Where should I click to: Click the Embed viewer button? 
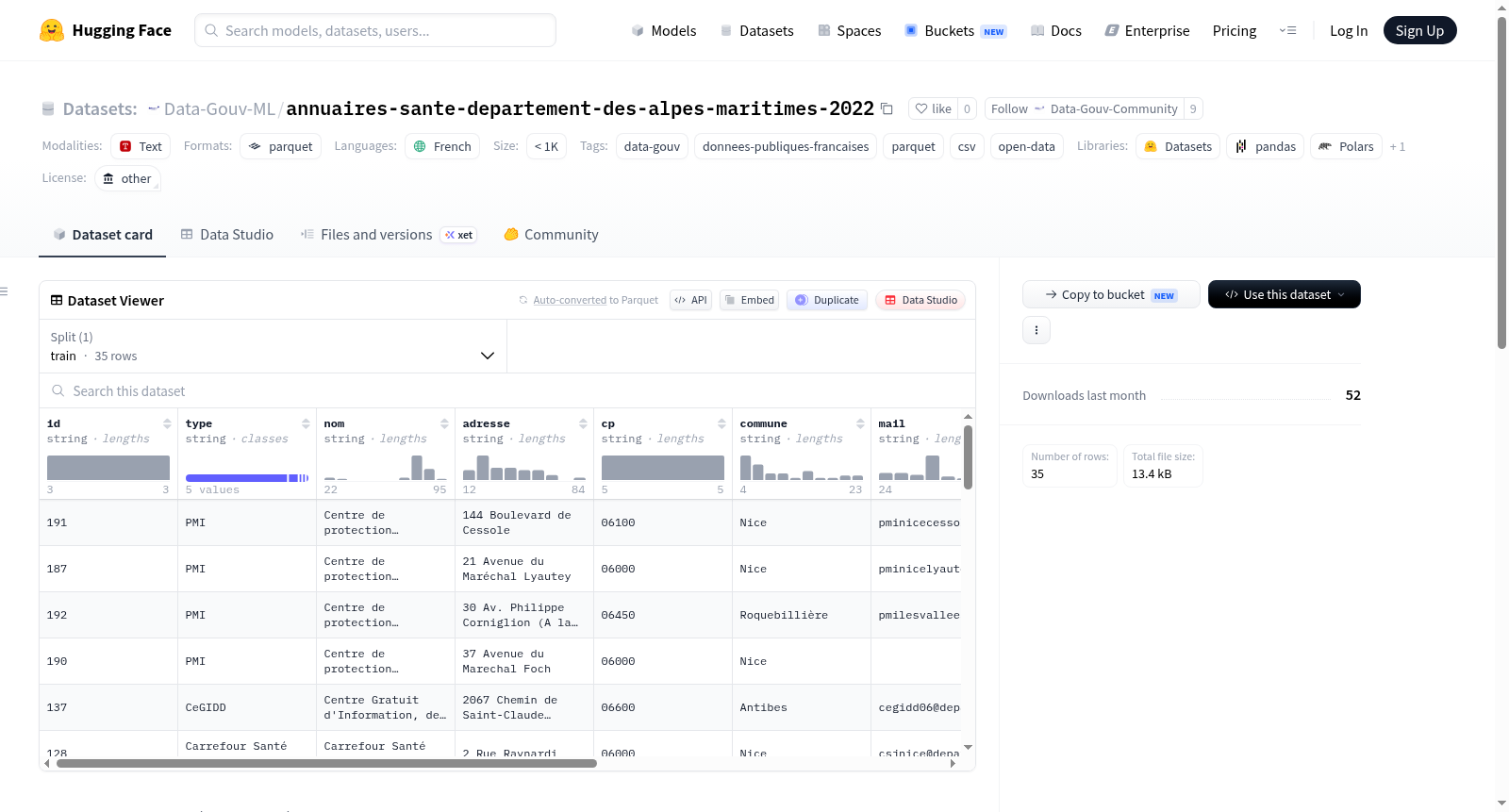point(749,300)
